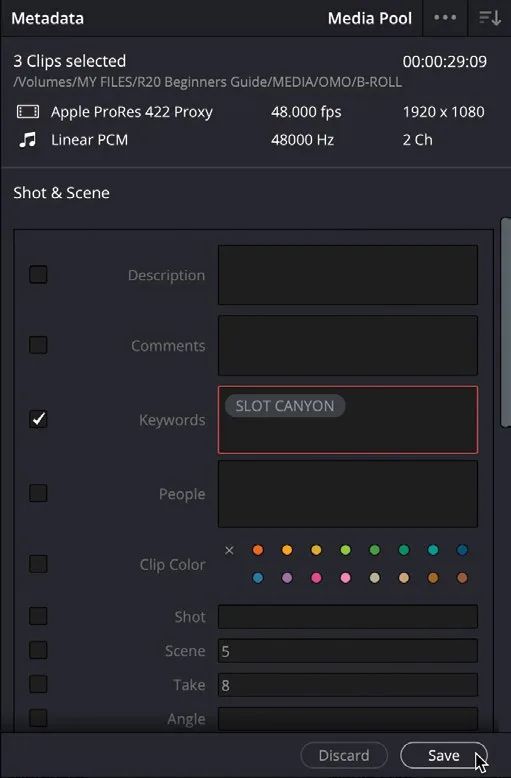Click the video format filmstrip icon
511x778 pixels.
28,112
